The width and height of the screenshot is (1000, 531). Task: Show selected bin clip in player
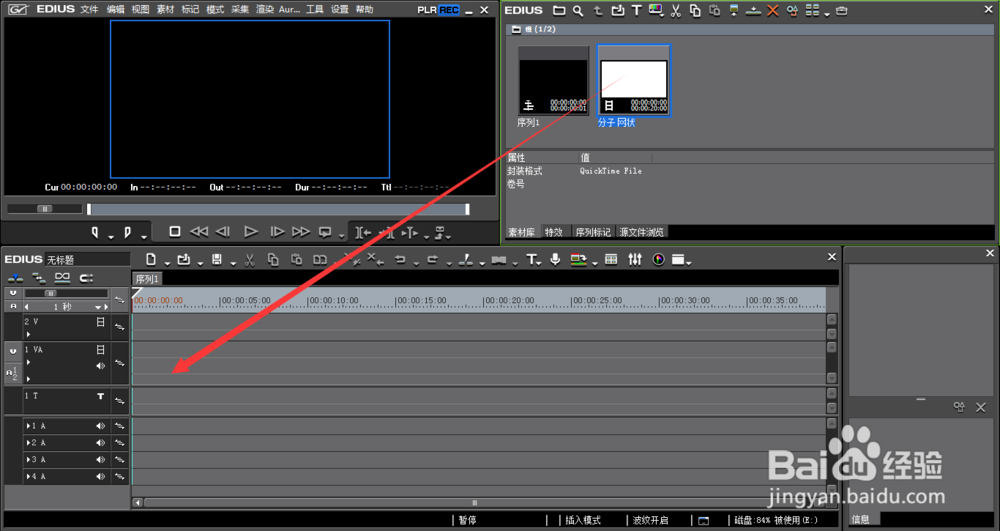(x=734, y=10)
